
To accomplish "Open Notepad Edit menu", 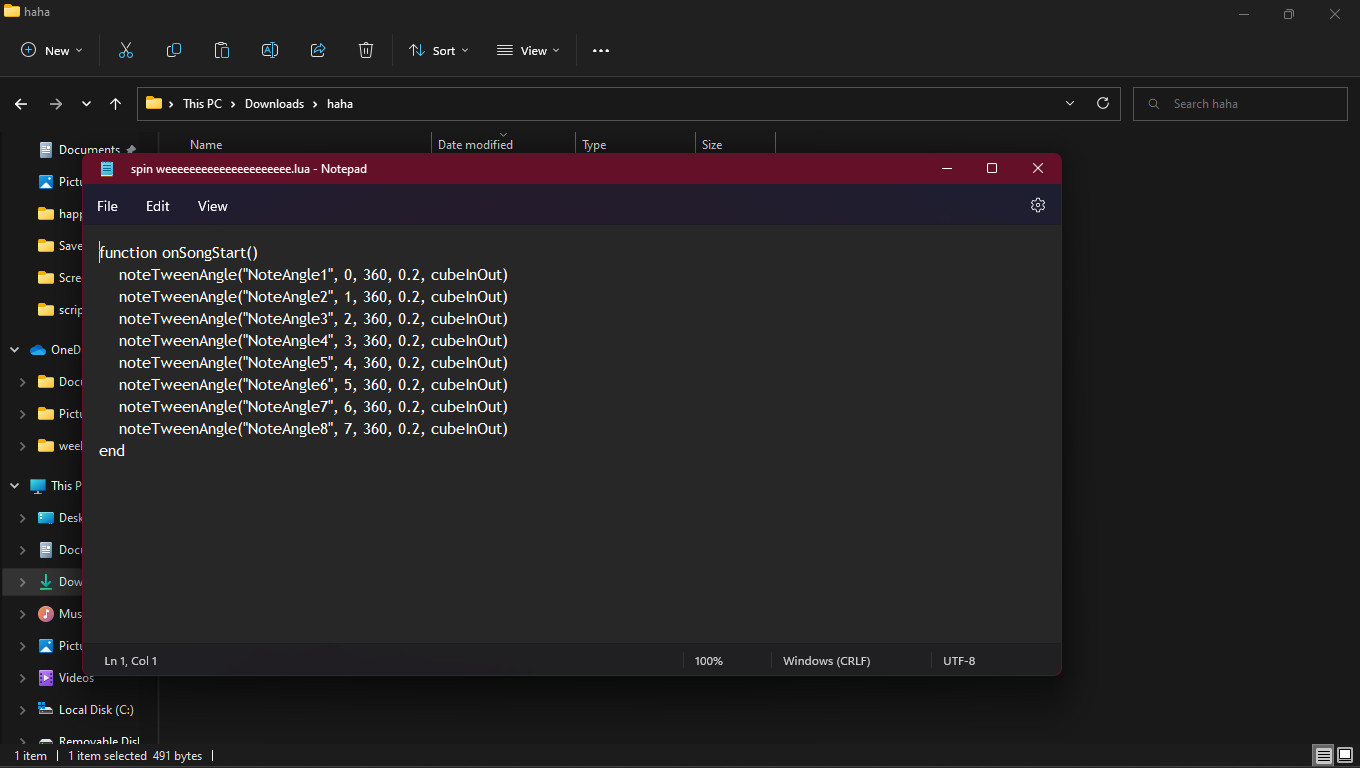I will point(158,206).
